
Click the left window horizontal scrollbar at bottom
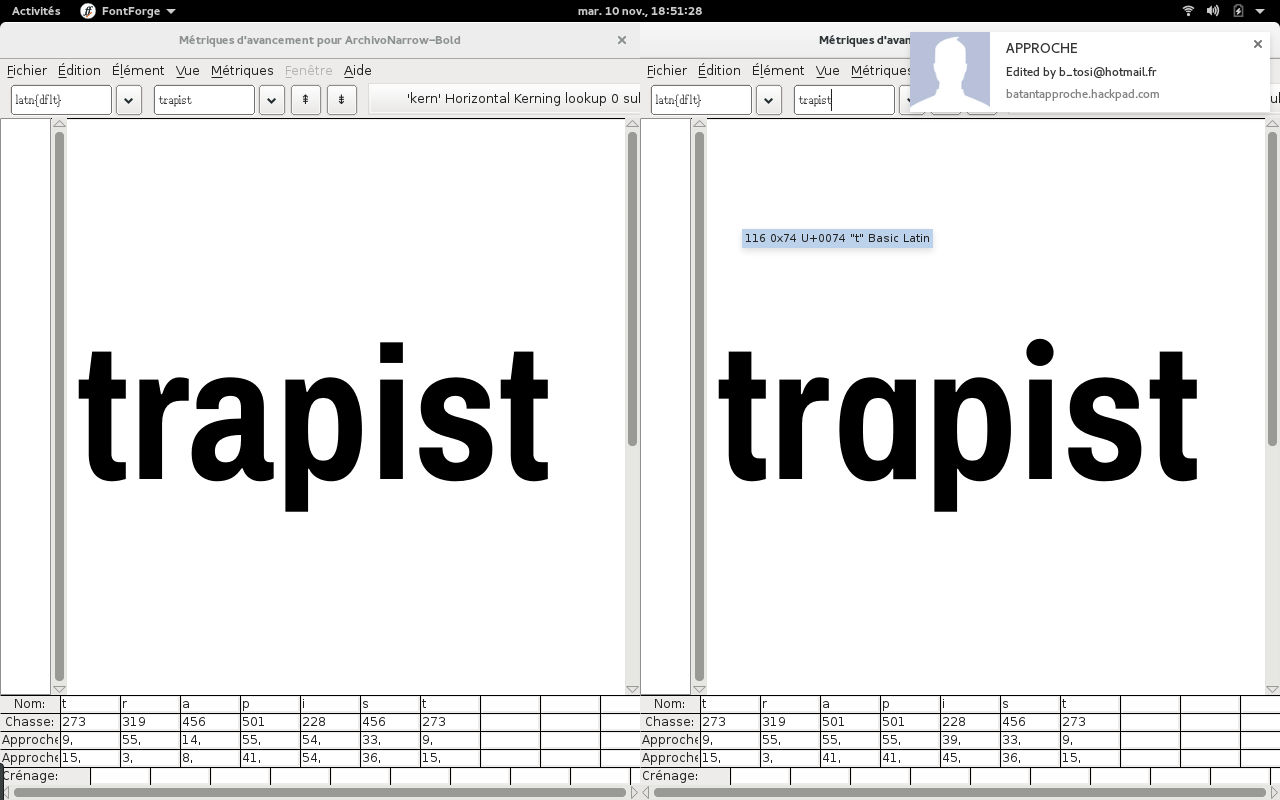pos(320,792)
